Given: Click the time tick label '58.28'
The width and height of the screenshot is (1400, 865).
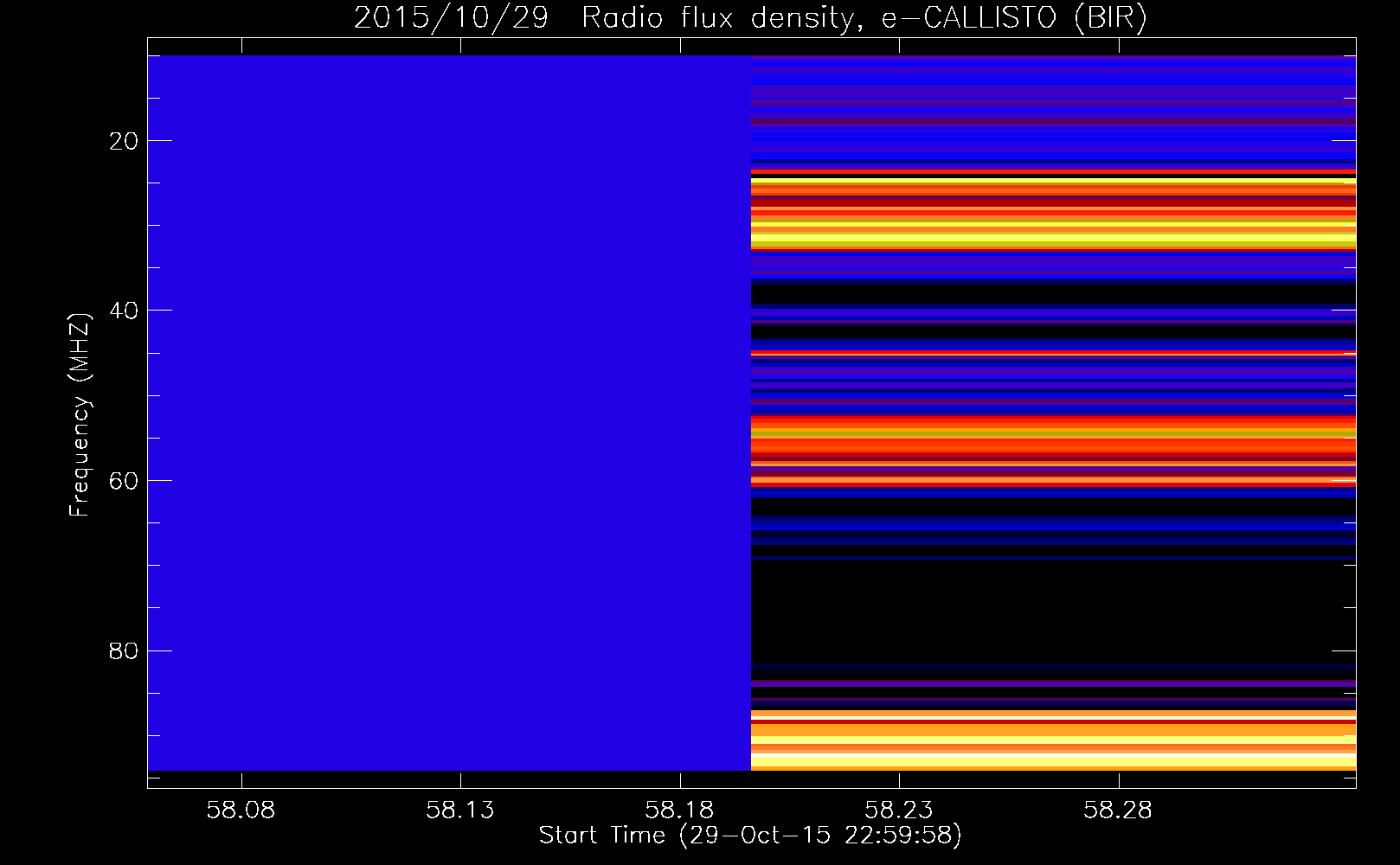Looking at the screenshot, I should (x=1118, y=810).
